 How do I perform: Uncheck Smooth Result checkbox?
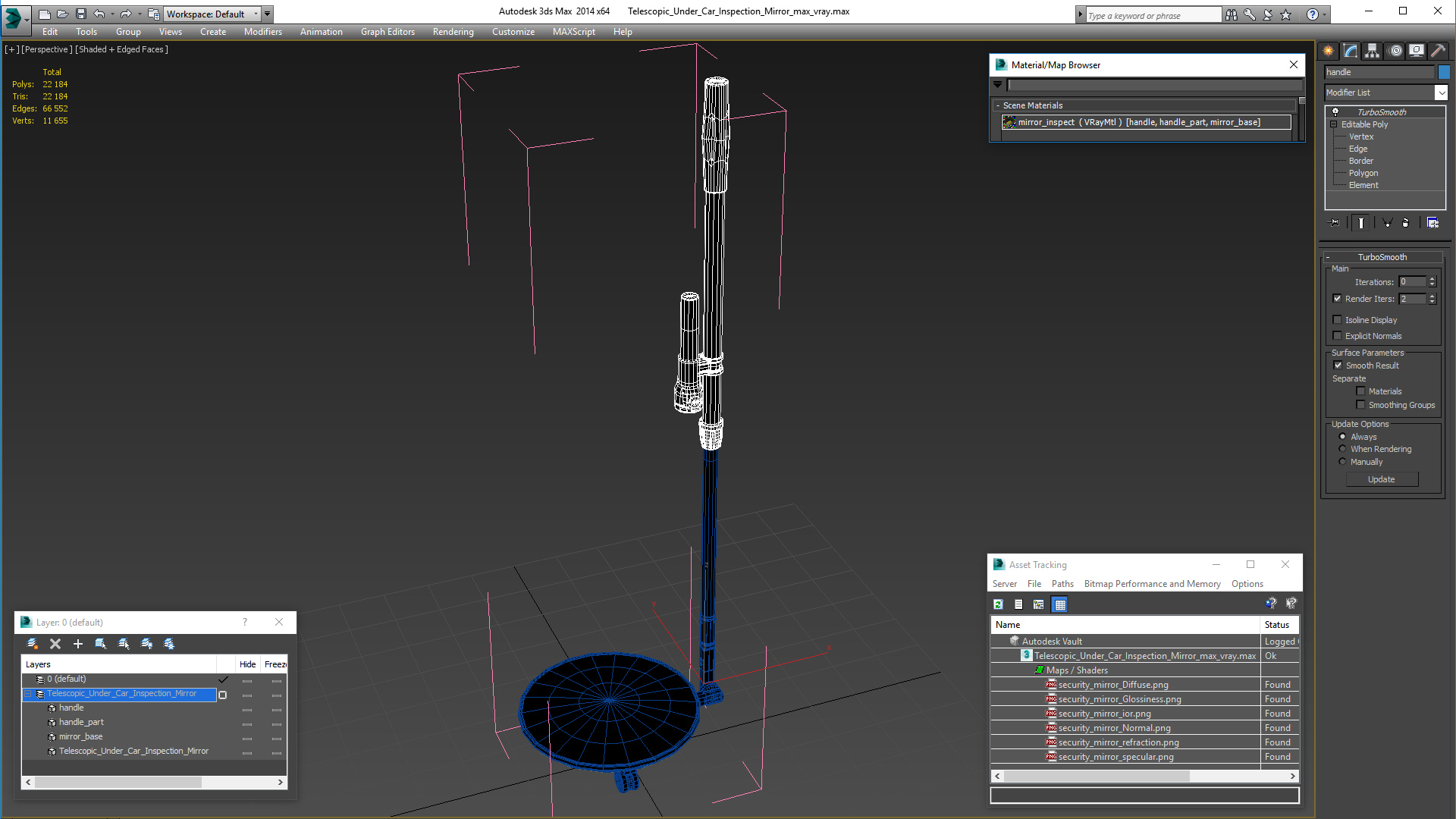[1338, 366]
